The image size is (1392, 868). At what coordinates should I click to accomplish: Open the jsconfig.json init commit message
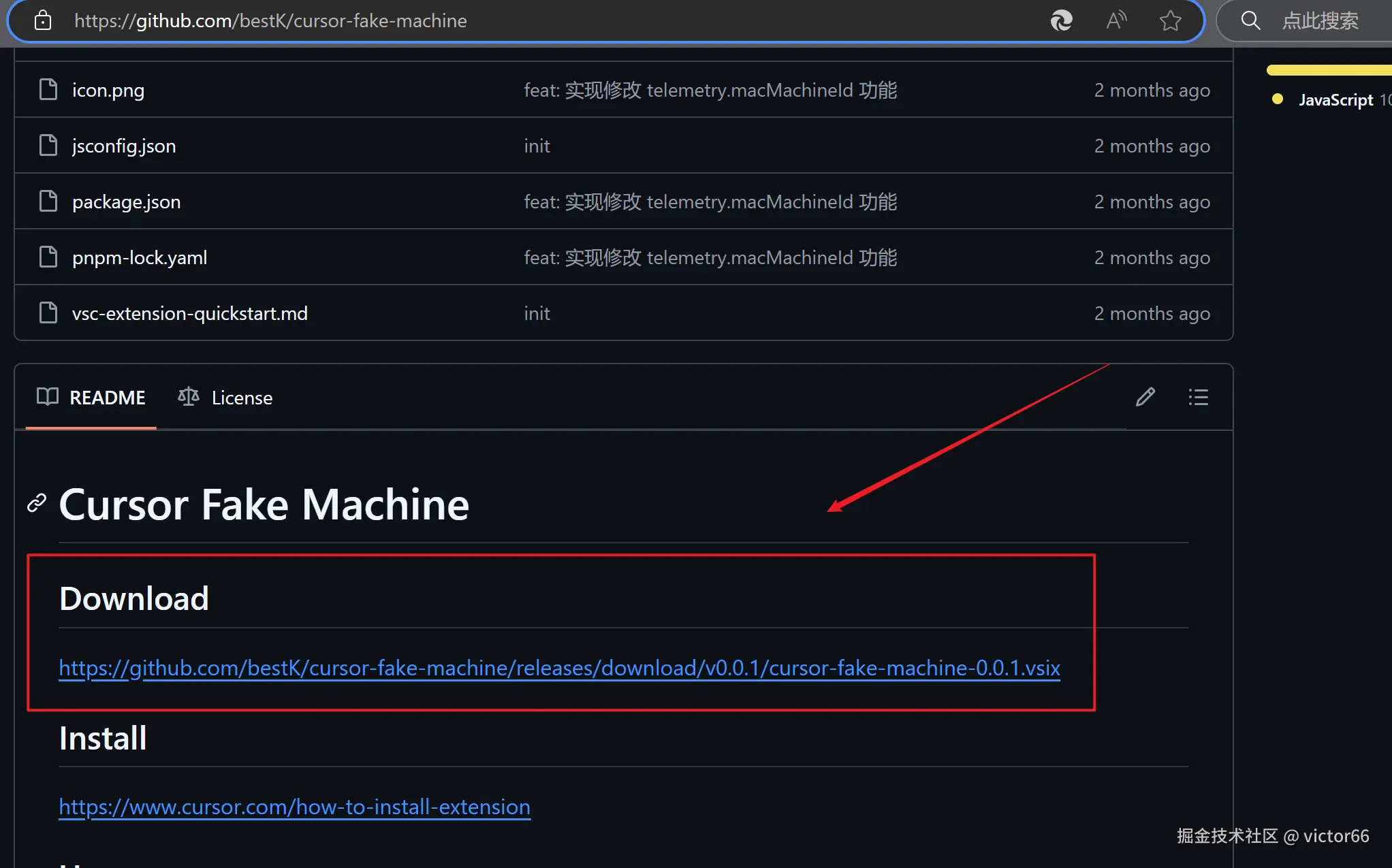pos(537,146)
